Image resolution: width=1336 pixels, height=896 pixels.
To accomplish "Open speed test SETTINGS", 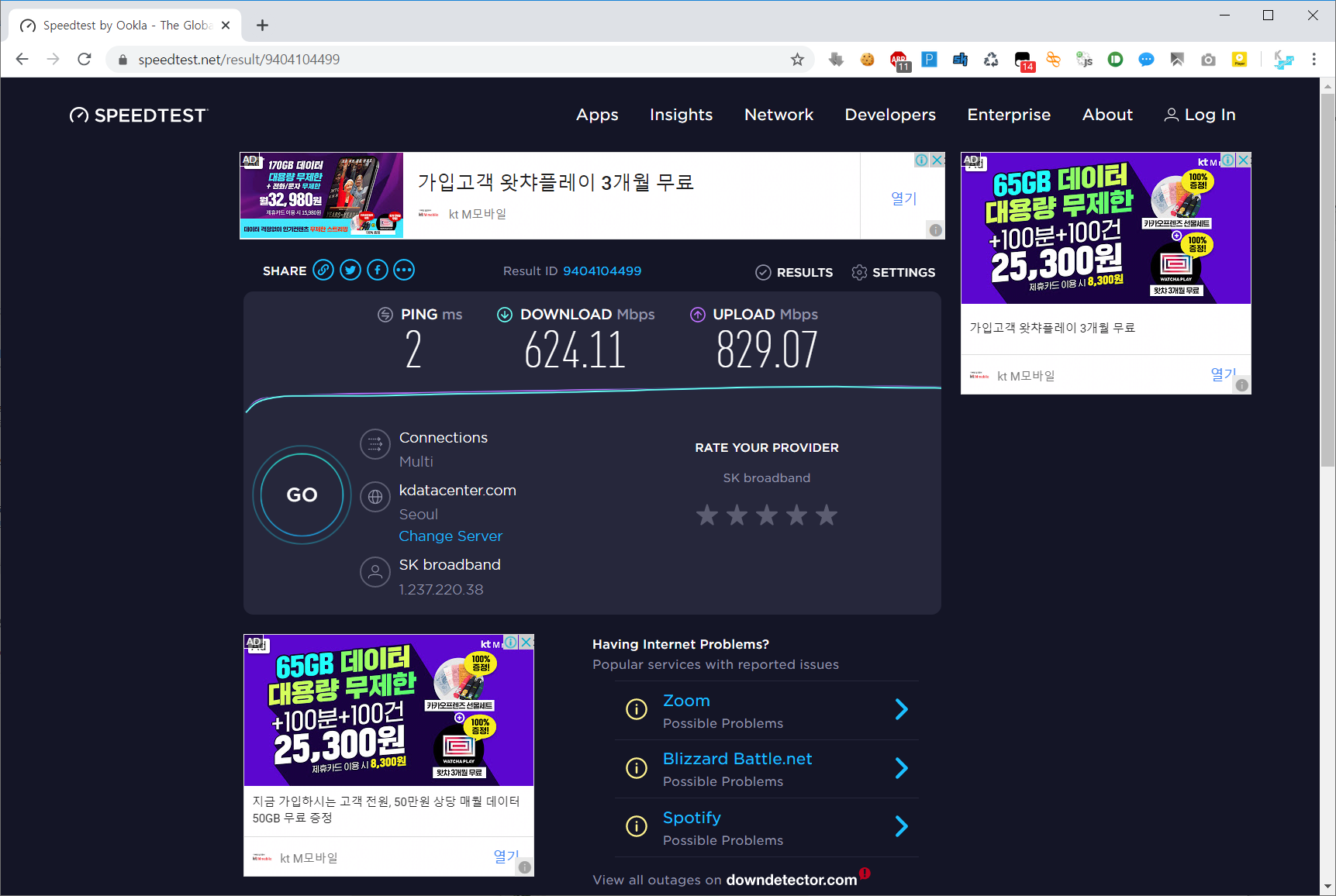I will [x=893, y=272].
